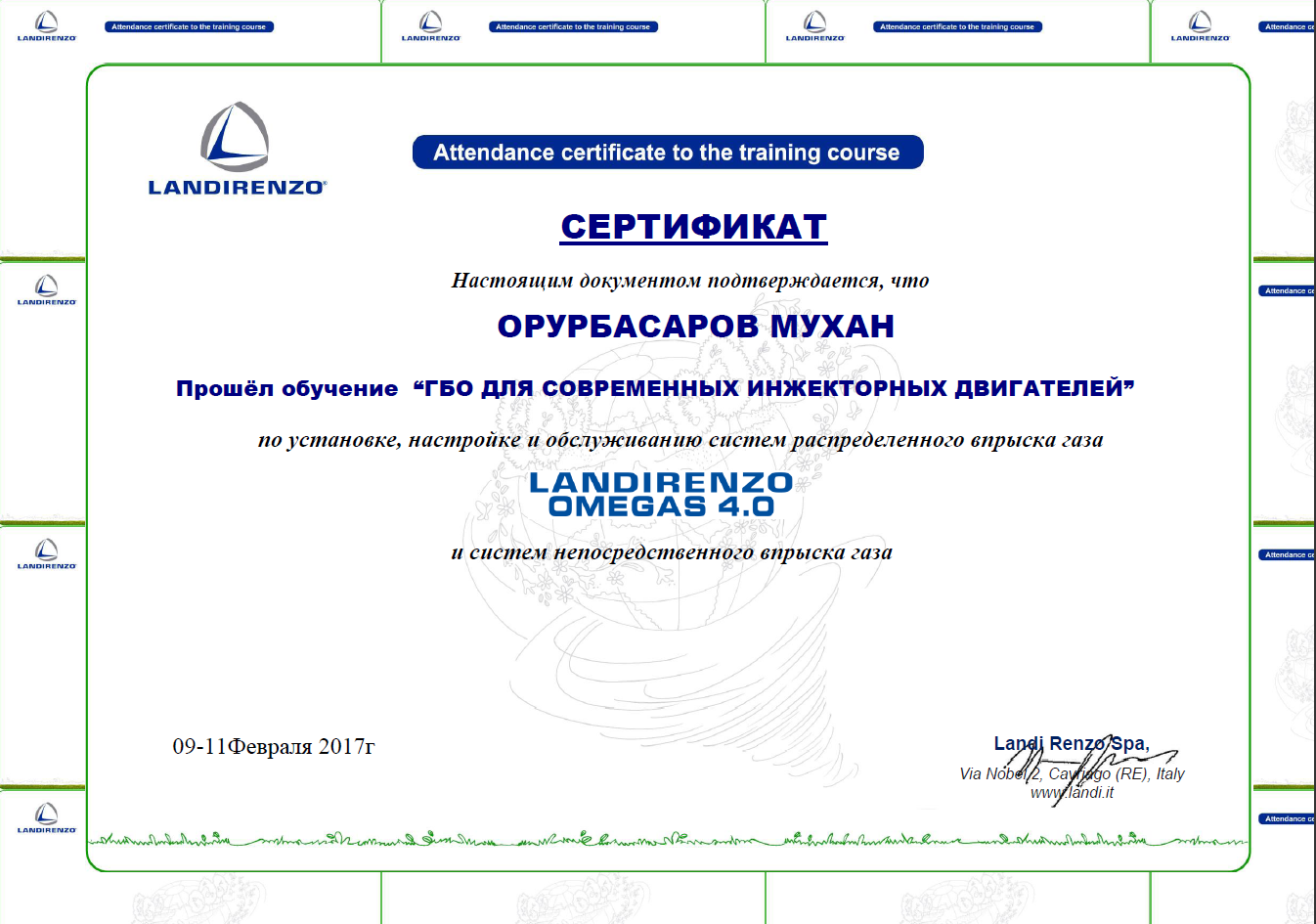Select the name ОРУРБАСАРОВ МУХАН

pyautogui.click(x=695, y=327)
